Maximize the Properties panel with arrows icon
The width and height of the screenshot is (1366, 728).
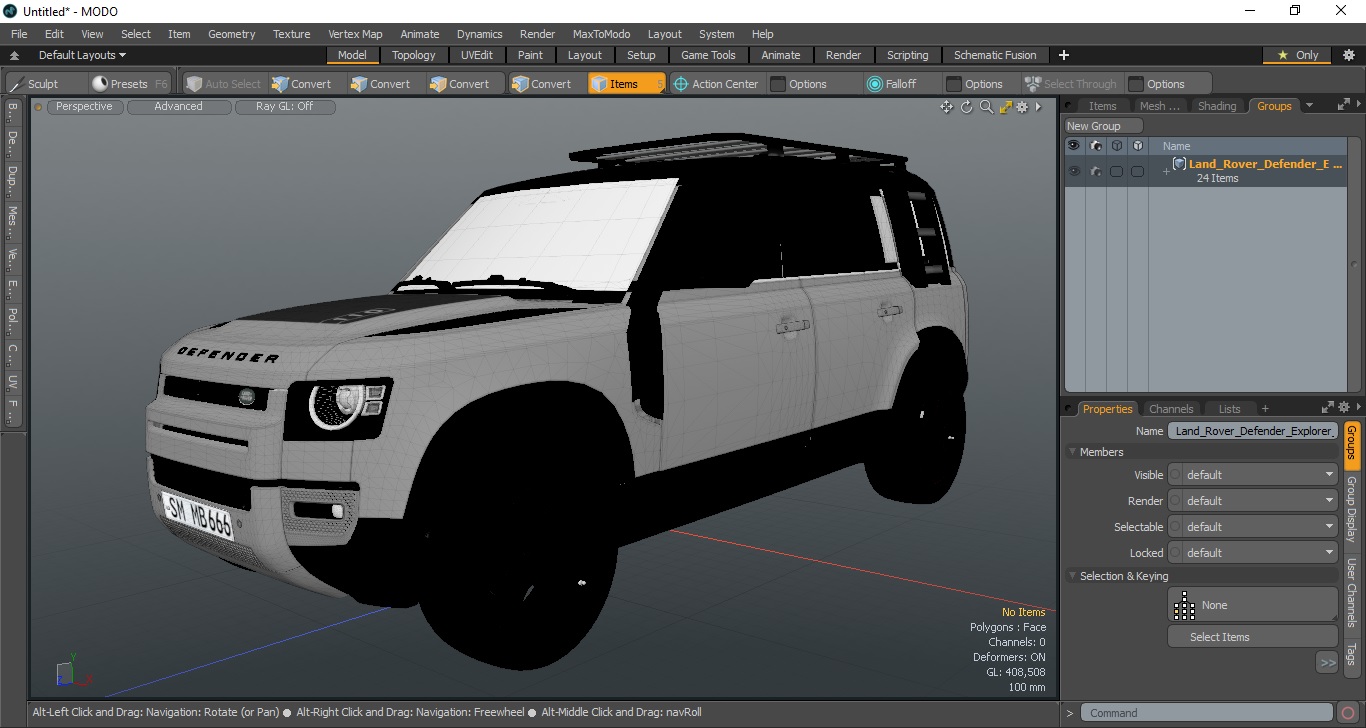tap(1328, 408)
